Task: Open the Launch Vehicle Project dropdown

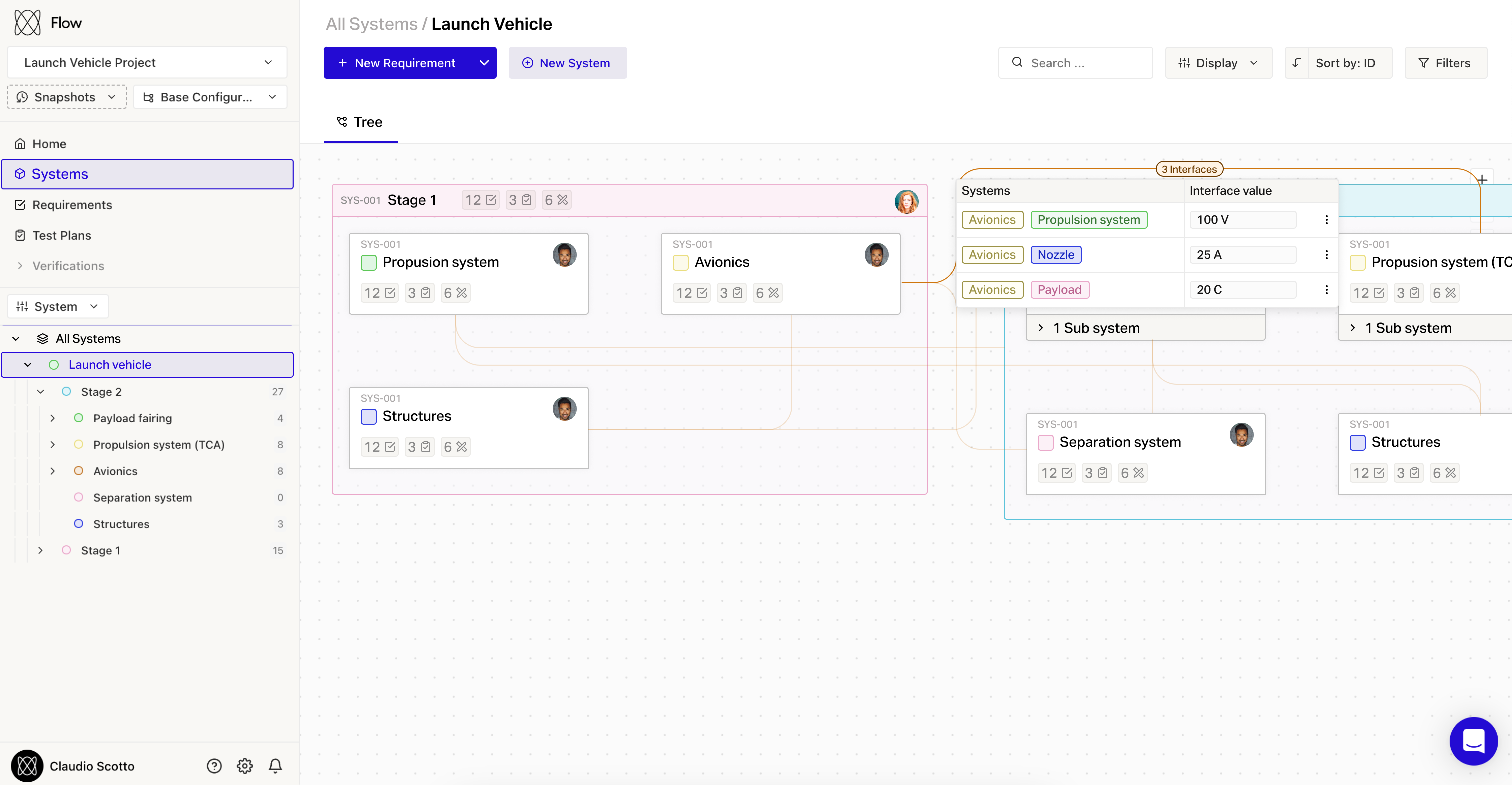Action: coord(147,63)
